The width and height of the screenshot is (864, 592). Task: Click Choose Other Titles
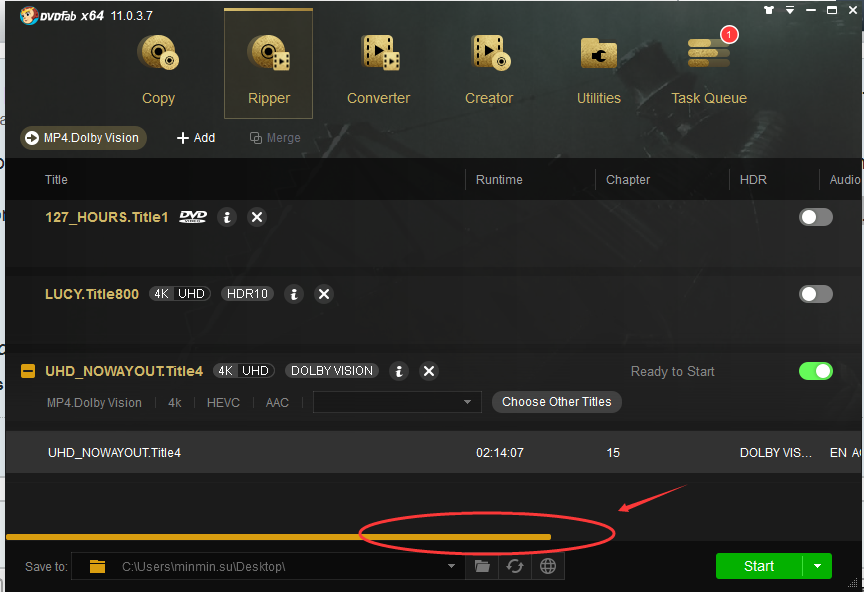[x=557, y=402]
